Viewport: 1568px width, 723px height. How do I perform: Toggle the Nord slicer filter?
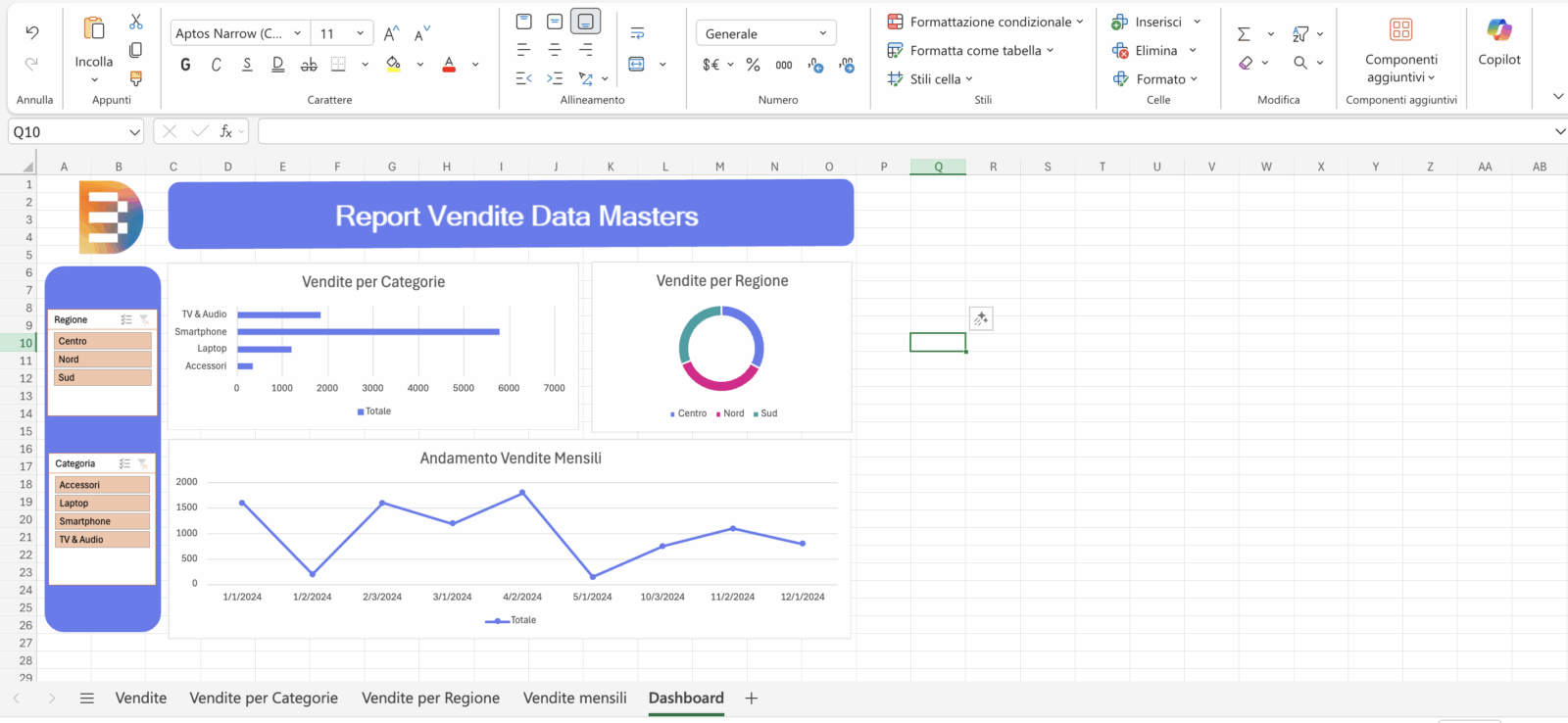102,360
